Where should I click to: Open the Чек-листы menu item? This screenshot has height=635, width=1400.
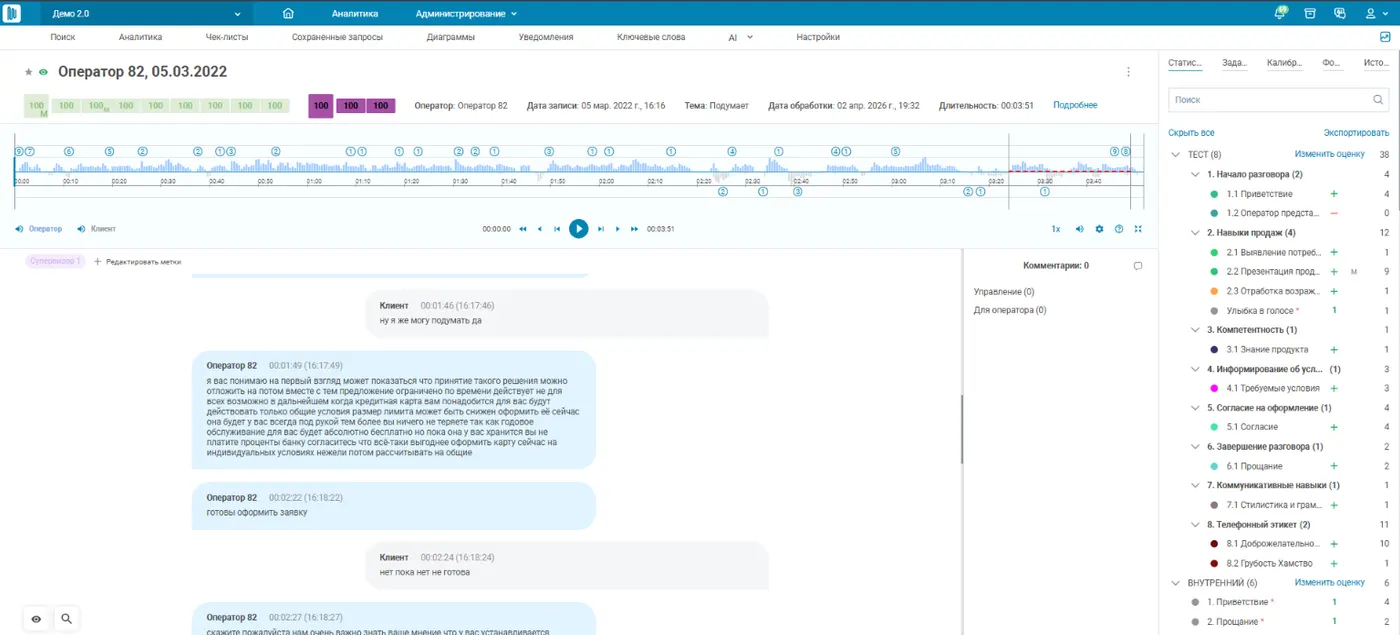click(x=227, y=37)
